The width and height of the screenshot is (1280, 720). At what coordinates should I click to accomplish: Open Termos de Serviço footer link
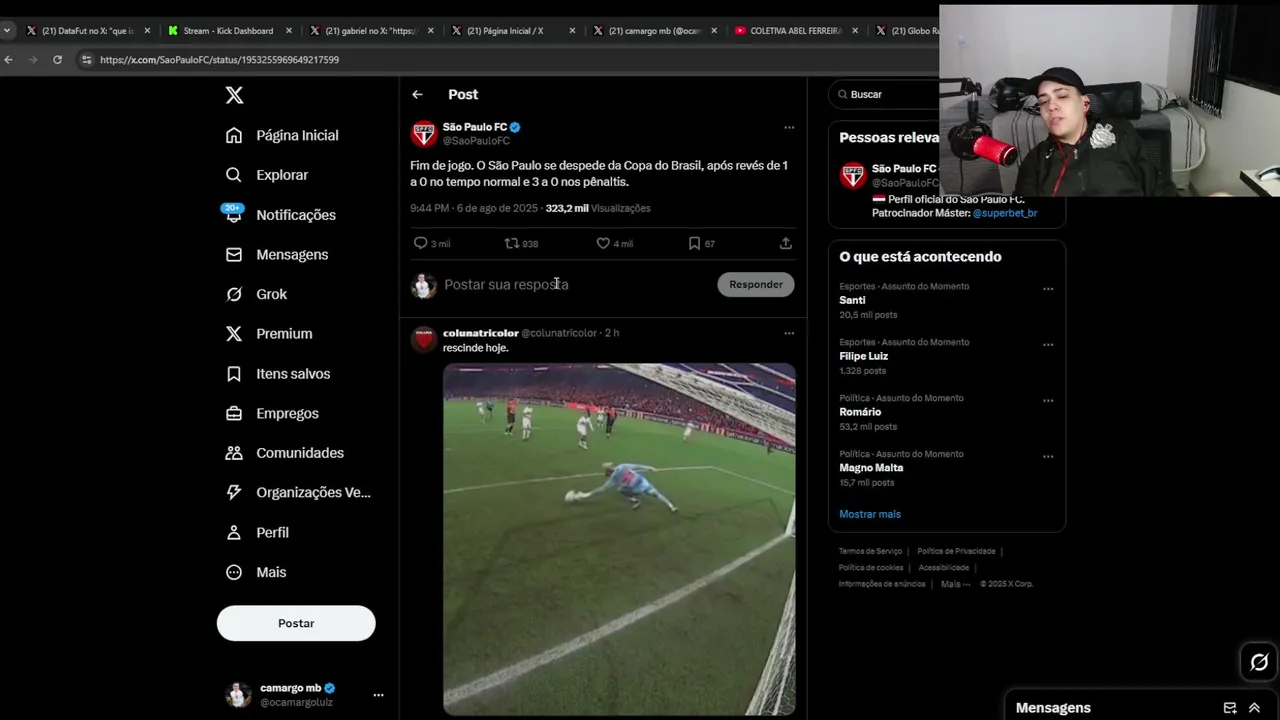point(870,551)
